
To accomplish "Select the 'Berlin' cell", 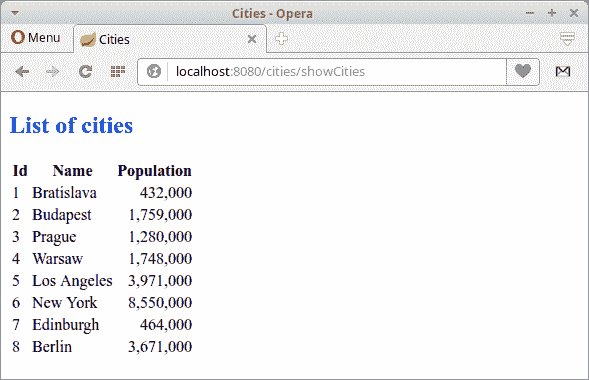I will tap(52, 347).
